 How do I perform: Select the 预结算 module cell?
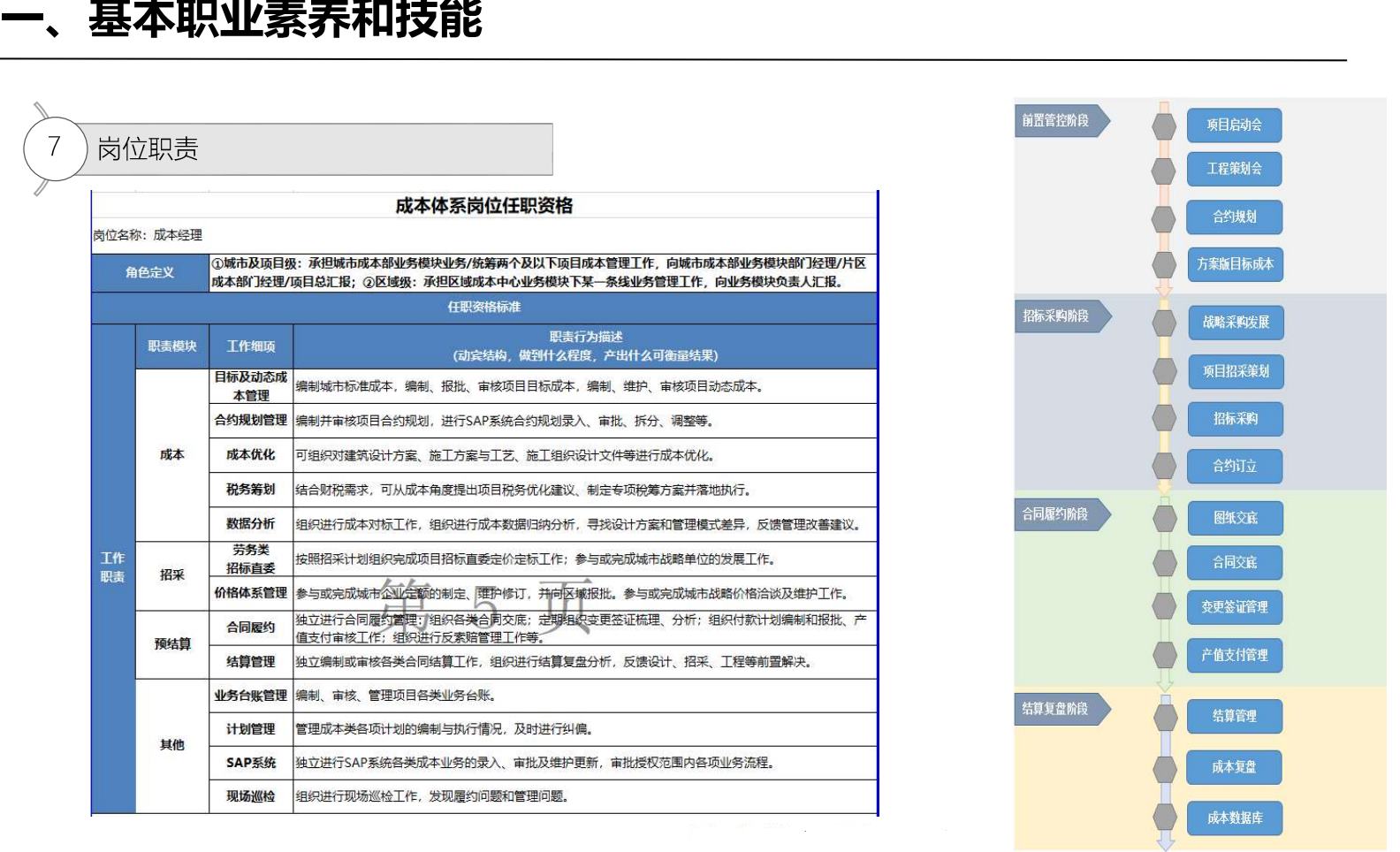pyautogui.click(x=172, y=644)
